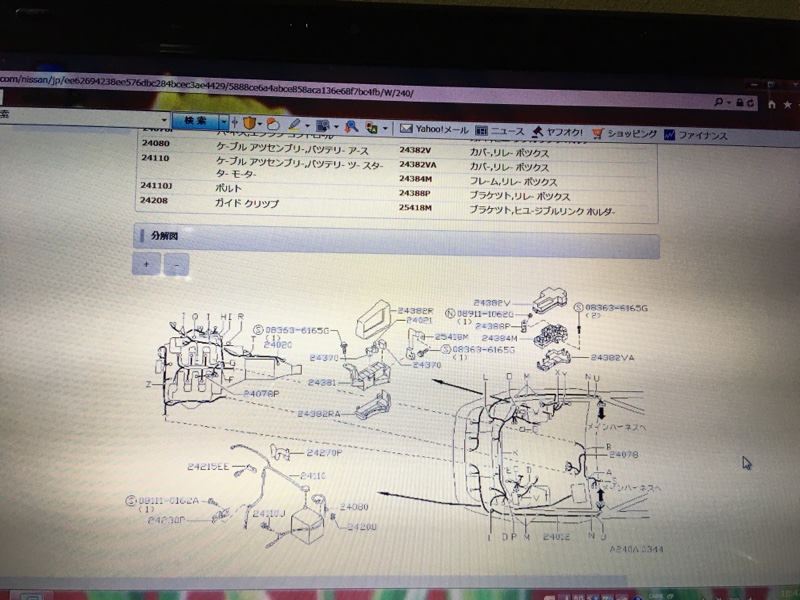The height and width of the screenshot is (600, 800).
Task: Click ブラケツト,リレー ボツクス part name
Action: [519, 196]
